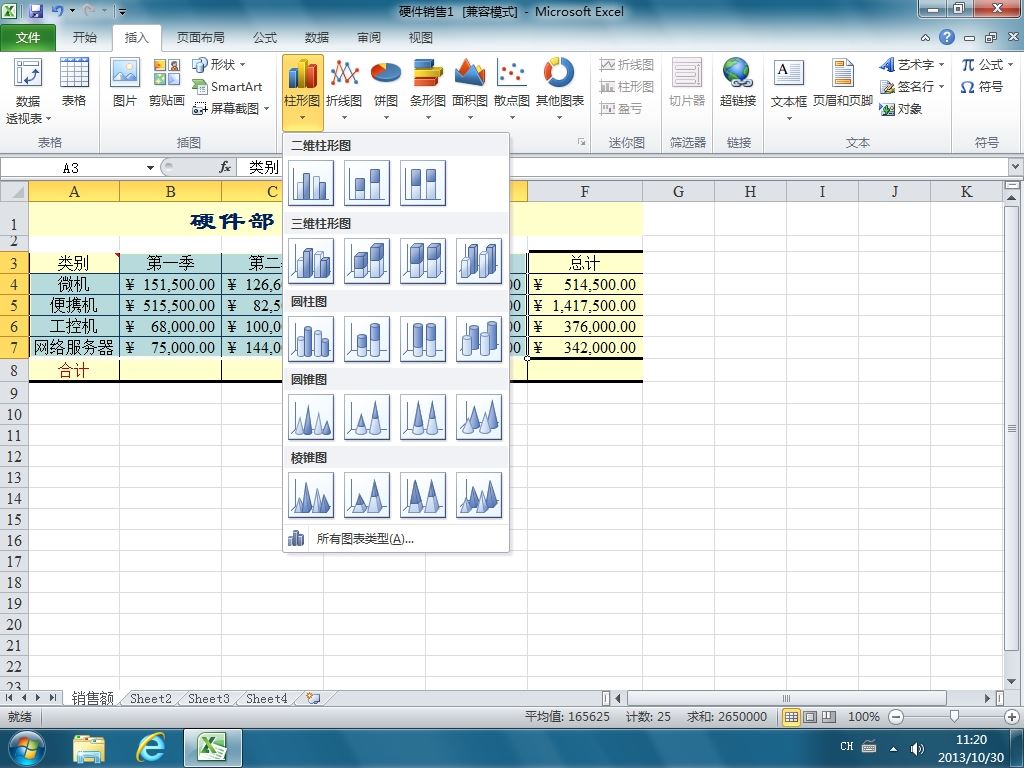1024x768 pixels.
Task: Insert a hyperlink (超链接)
Action: click(x=737, y=83)
